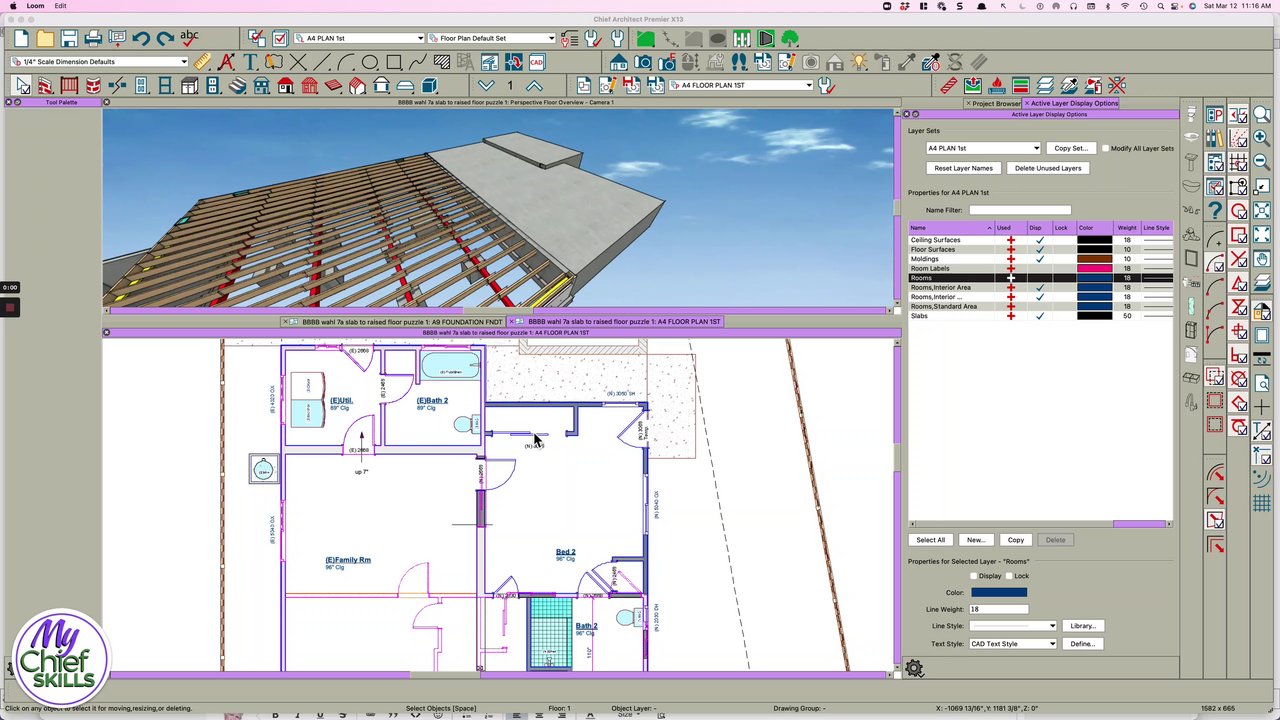Go down one floor with the down chevron

[x=486, y=86]
